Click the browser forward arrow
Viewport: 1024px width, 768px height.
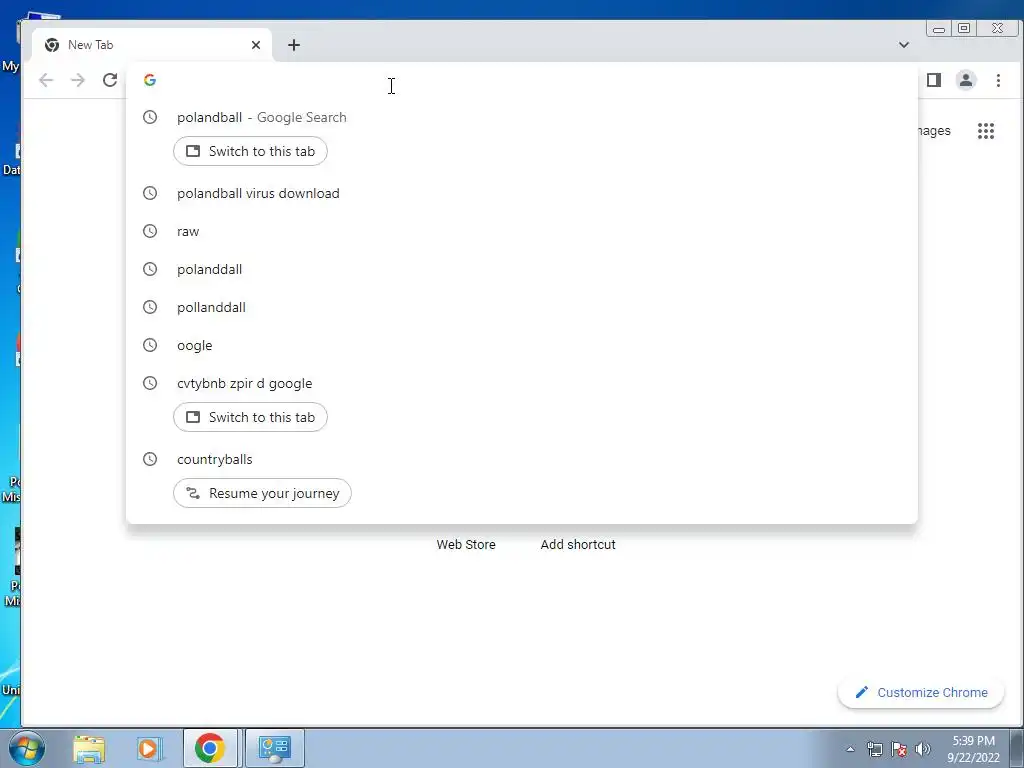click(78, 80)
